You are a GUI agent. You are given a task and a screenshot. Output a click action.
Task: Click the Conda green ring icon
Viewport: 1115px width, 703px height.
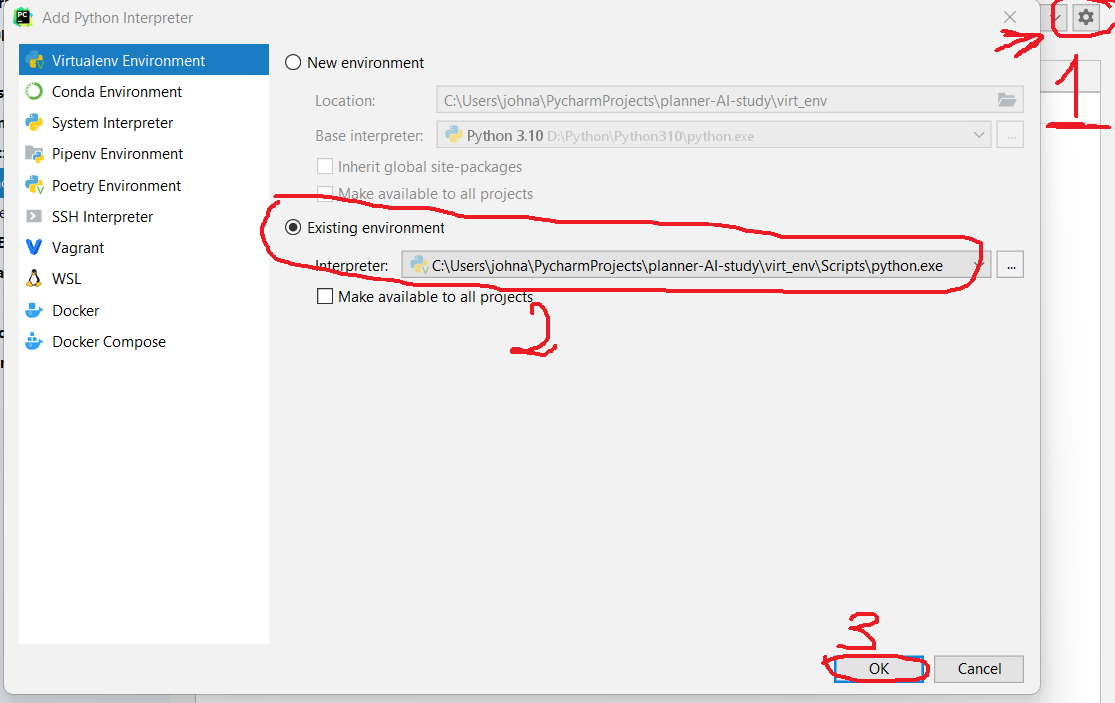[x=34, y=91]
